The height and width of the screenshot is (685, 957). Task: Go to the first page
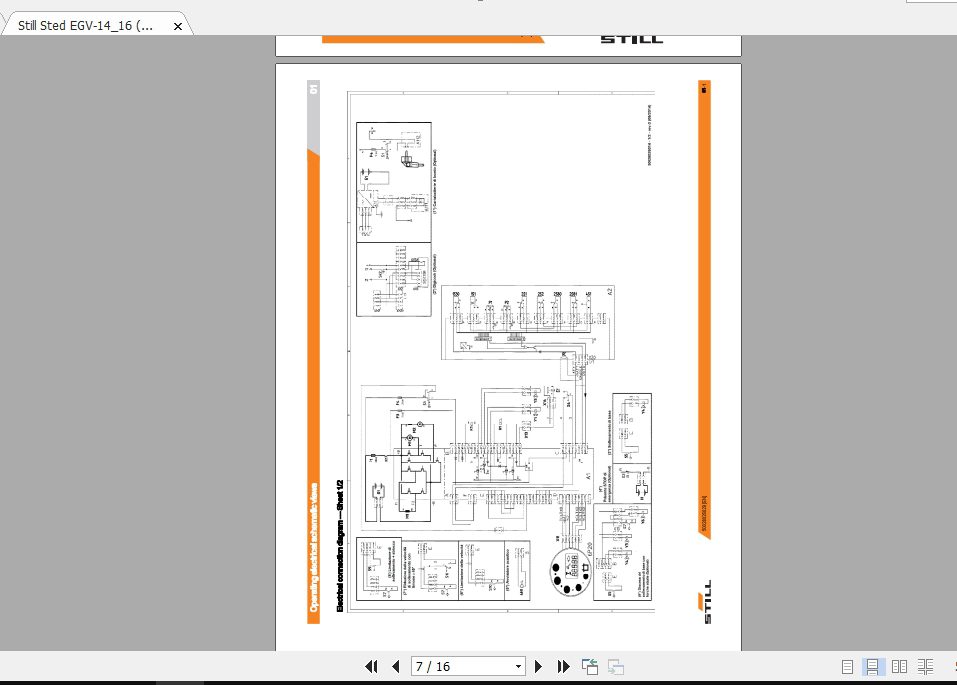pos(371,667)
